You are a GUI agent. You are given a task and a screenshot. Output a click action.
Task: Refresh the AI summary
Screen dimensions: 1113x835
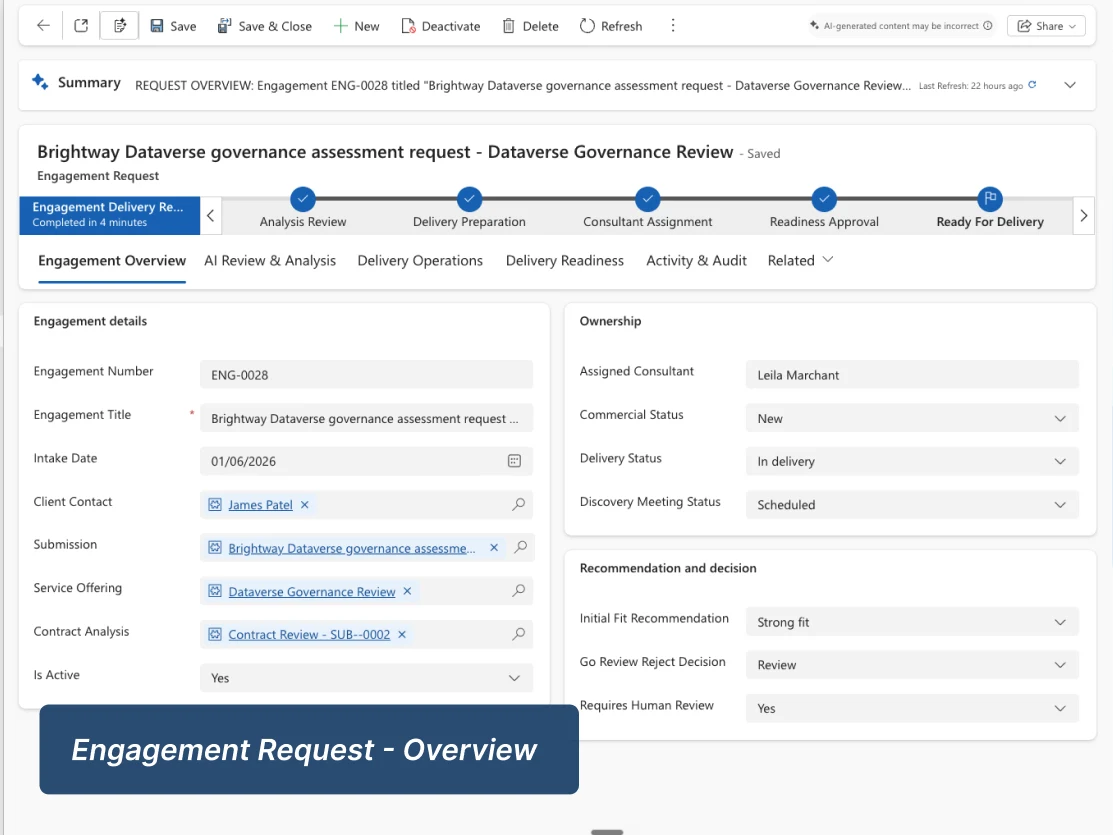[x=1033, y=84]
